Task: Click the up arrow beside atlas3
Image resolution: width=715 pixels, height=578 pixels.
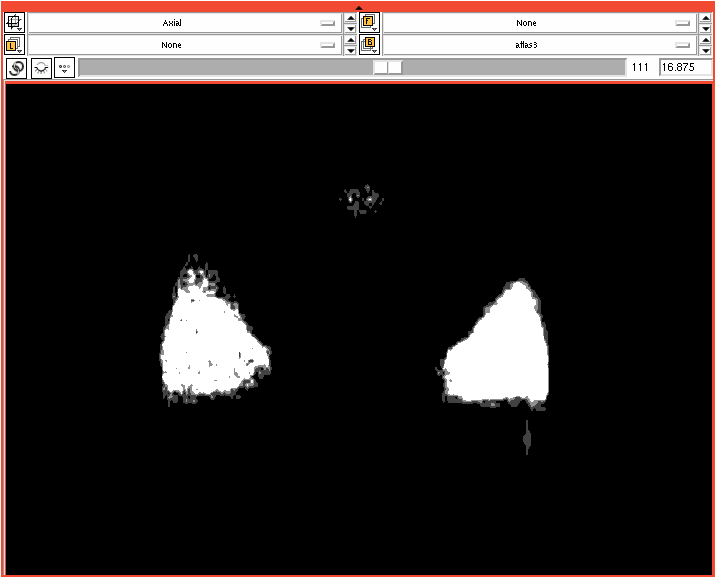Action: pyautogui.click(x=705, y=40)
